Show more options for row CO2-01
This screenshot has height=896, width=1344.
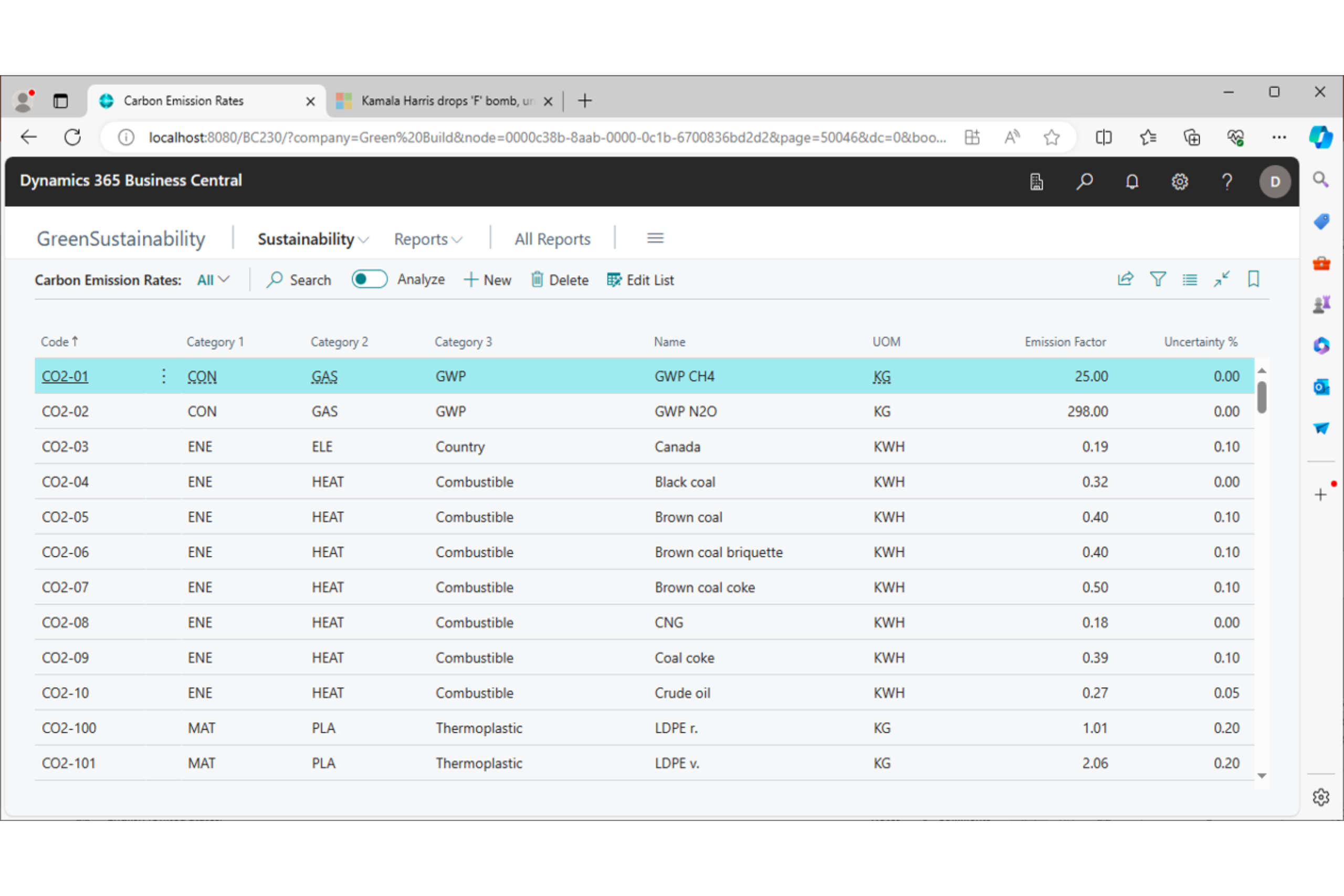coord(164,376)
